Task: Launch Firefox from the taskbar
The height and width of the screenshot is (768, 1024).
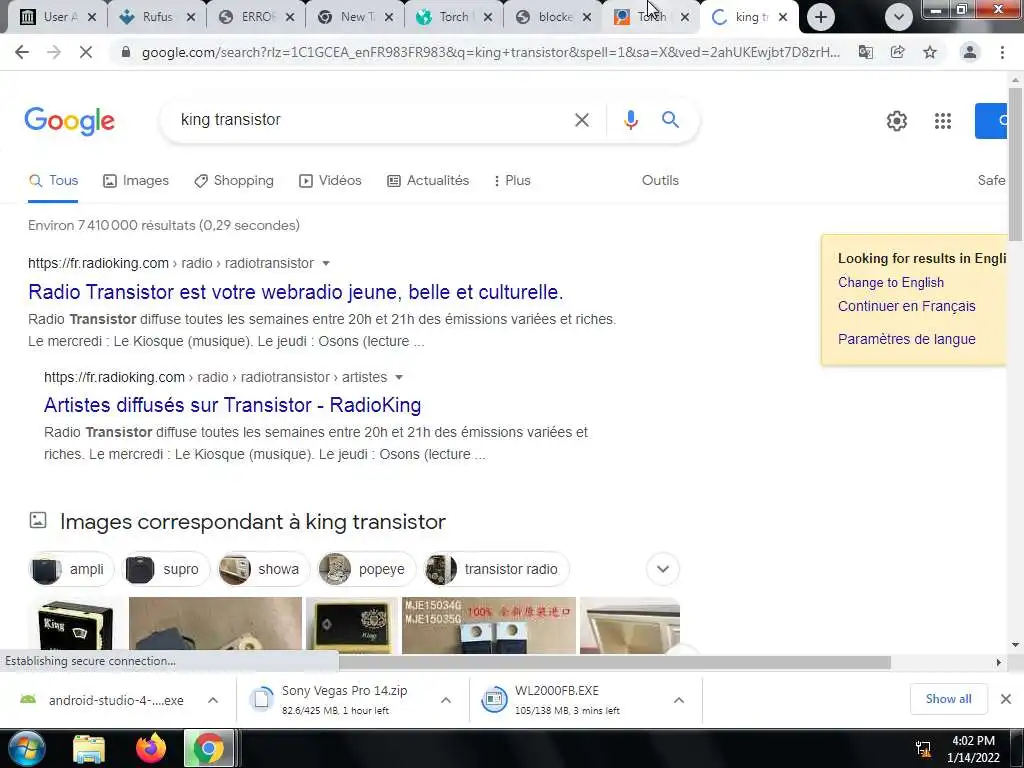Action: tap(150, 748)
